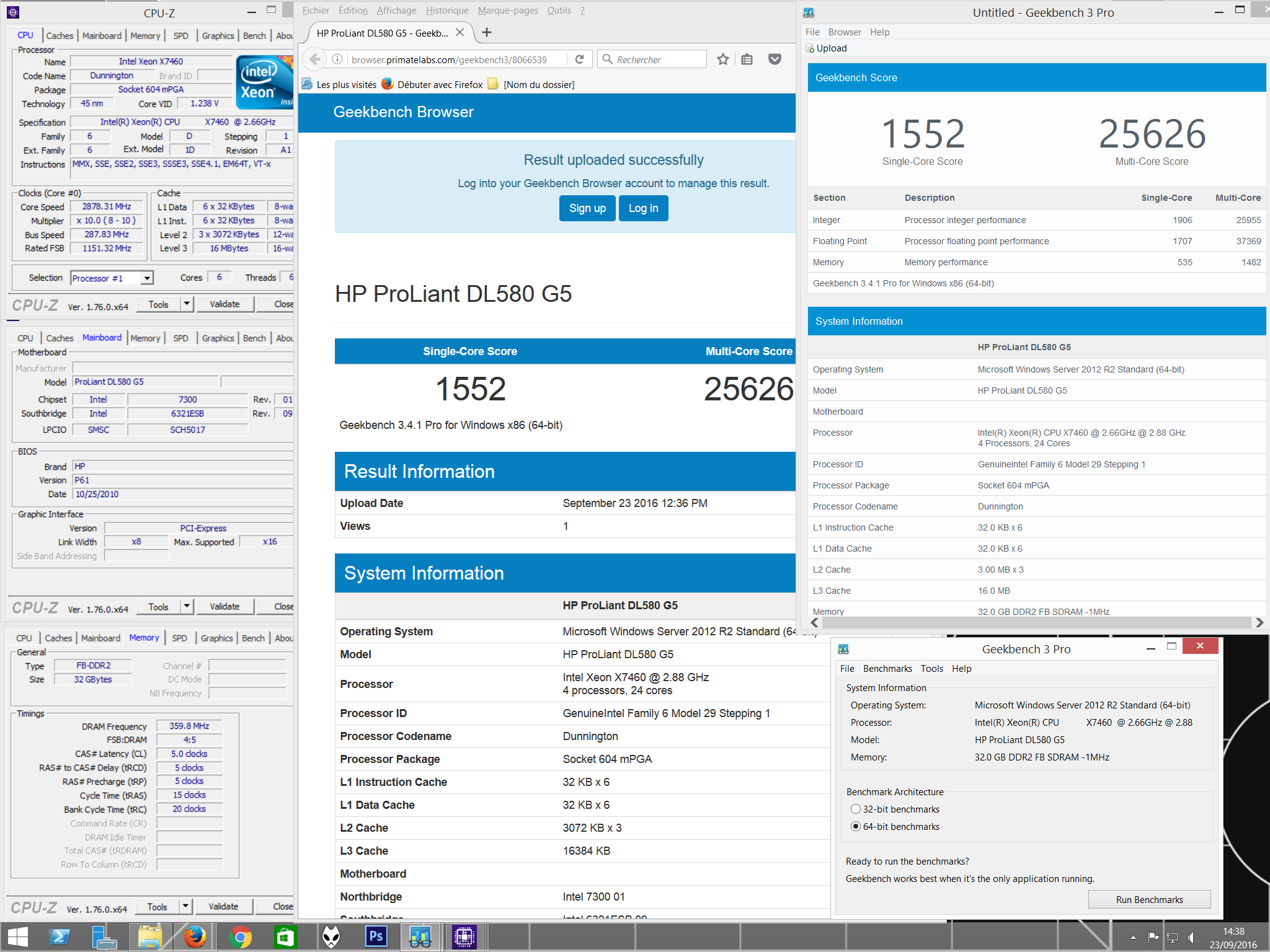Save page to Pocket

tap(775, 59)
